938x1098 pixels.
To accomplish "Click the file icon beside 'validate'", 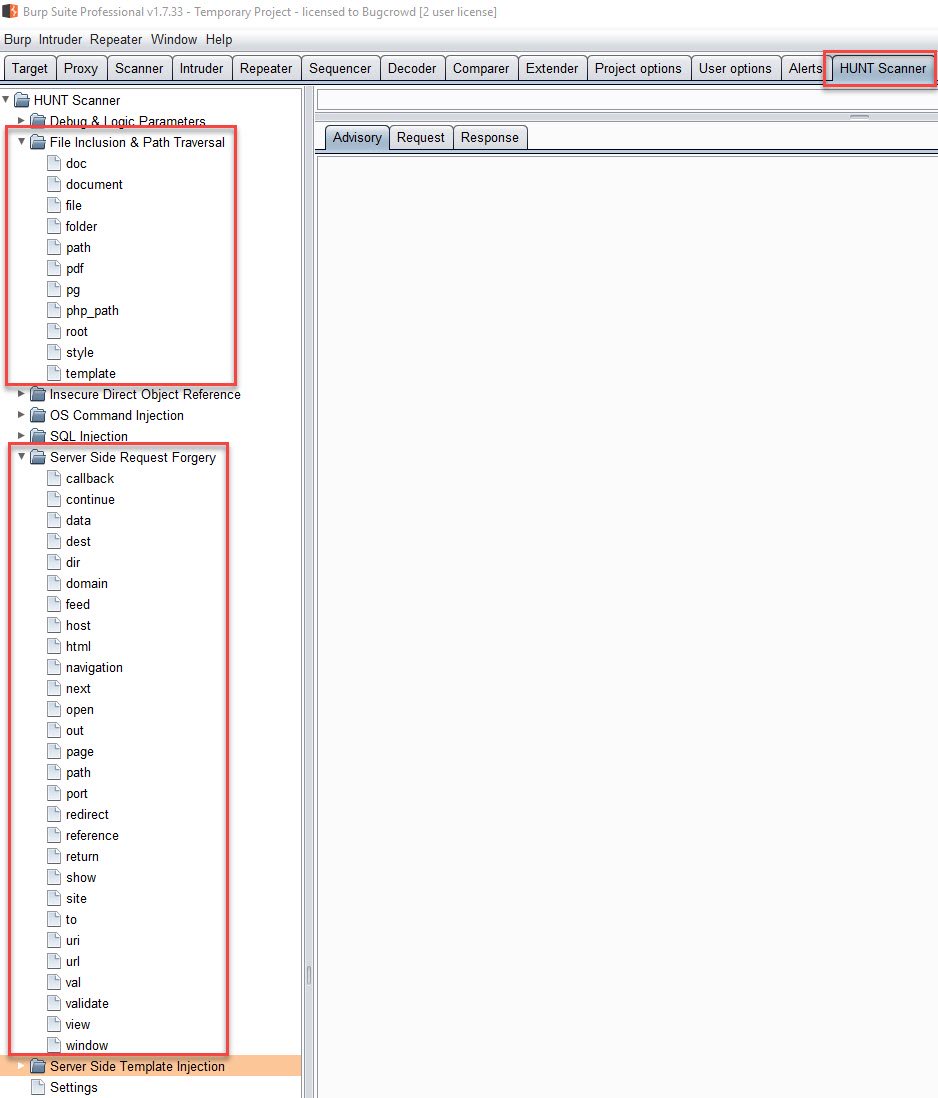I will [54, 1003].
